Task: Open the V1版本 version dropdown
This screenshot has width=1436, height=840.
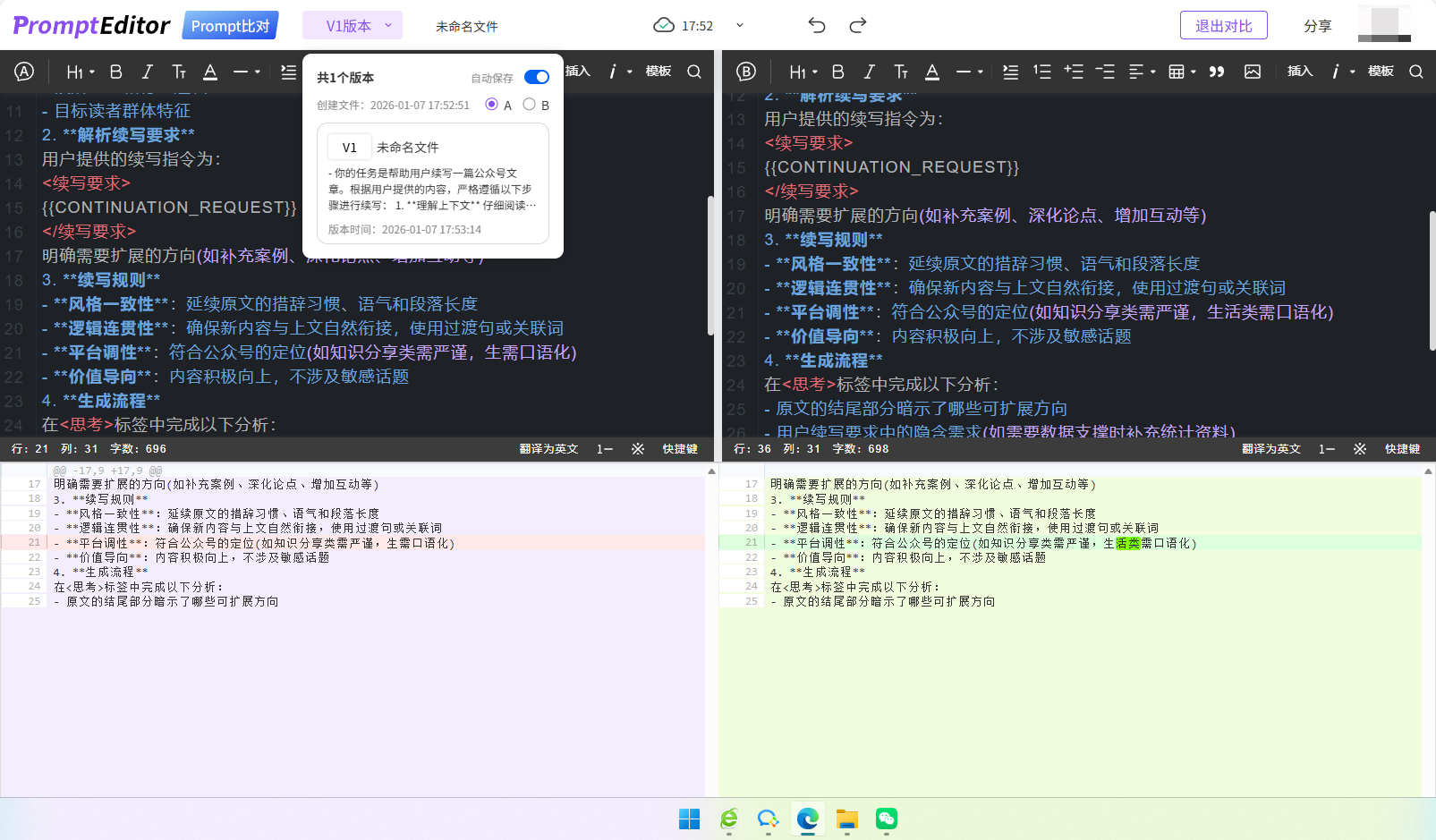Action: coord(352,25)
